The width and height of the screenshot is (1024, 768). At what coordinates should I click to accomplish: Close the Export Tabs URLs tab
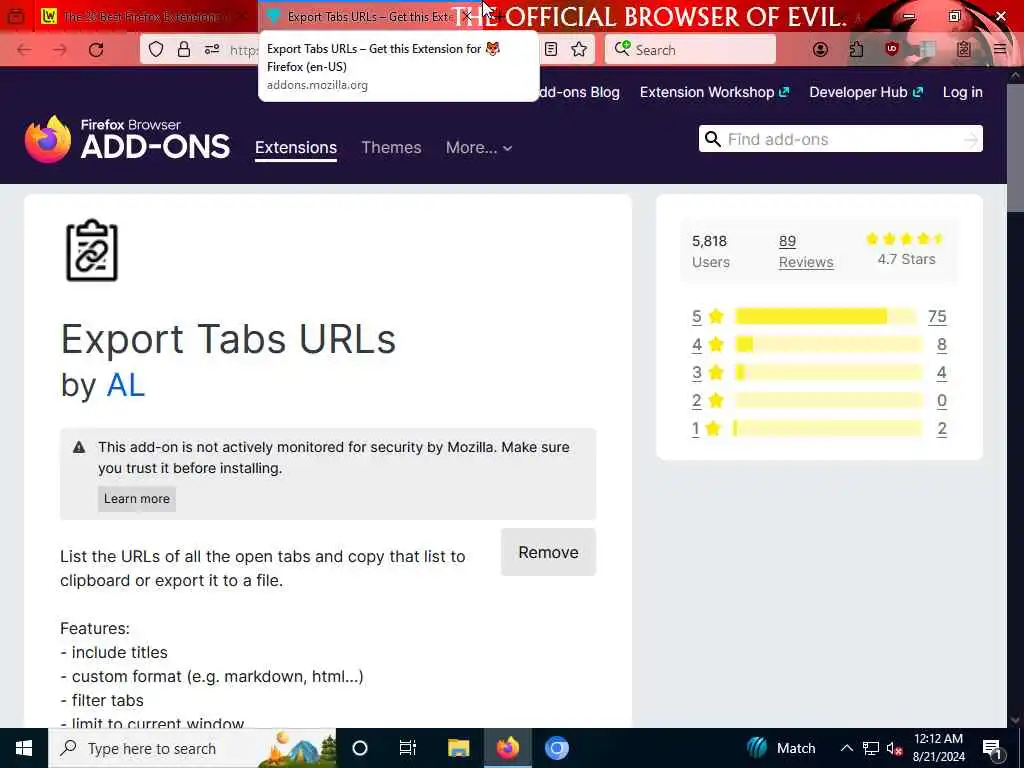466,16
